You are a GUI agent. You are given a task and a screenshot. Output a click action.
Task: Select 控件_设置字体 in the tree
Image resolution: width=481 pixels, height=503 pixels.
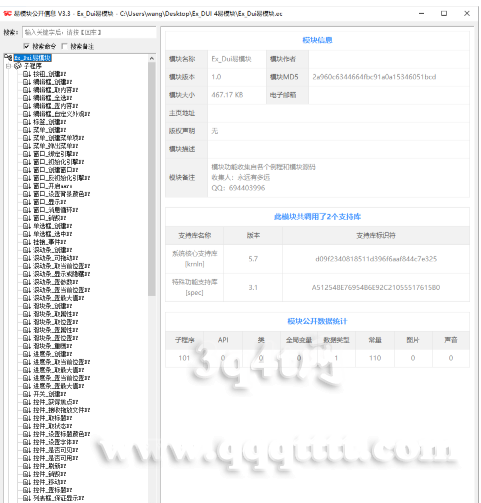(56, 442)
